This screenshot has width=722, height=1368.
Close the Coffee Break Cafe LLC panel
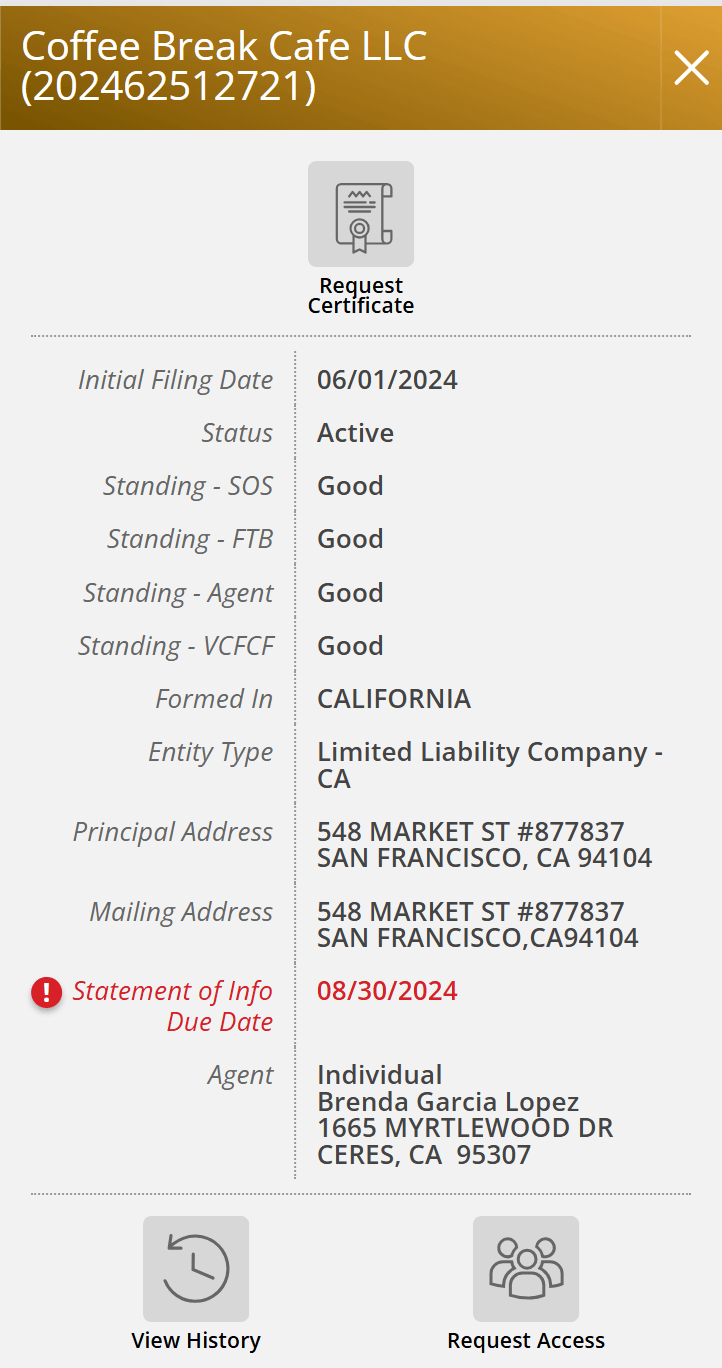point(691,68)
